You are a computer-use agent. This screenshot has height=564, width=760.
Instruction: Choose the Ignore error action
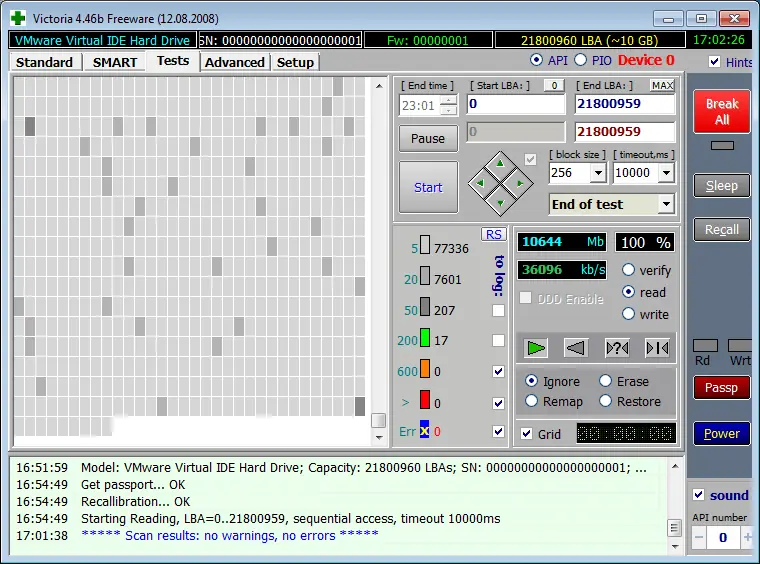tap(531, 381)
